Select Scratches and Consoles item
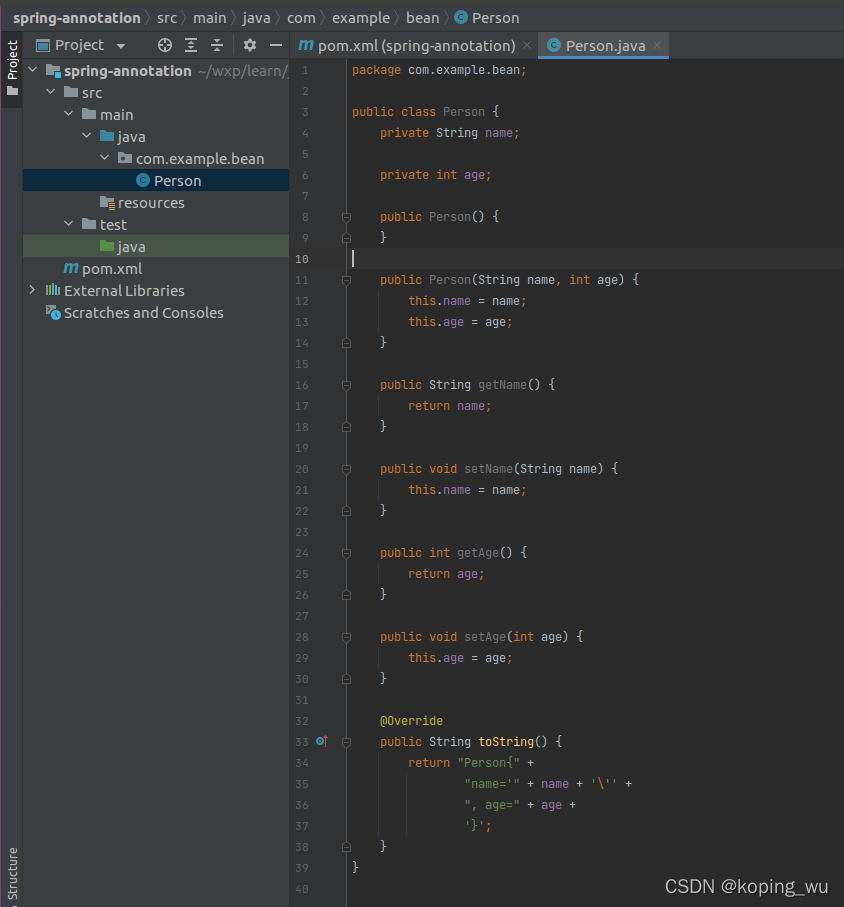Screen dimensions: 844x907 point(156,312)
